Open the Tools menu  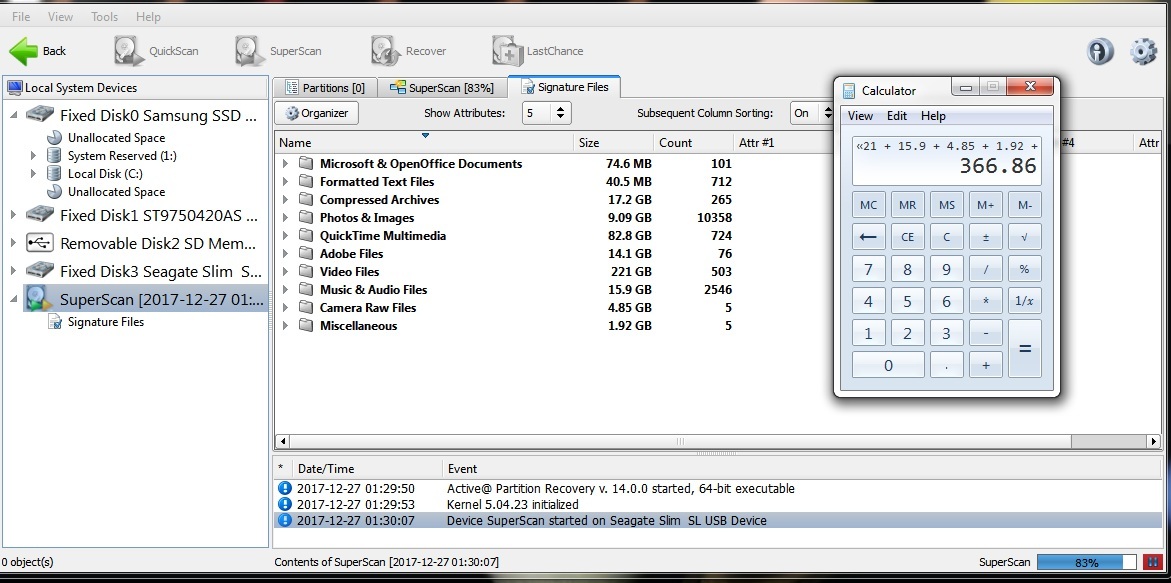click(x=104, y=16)
